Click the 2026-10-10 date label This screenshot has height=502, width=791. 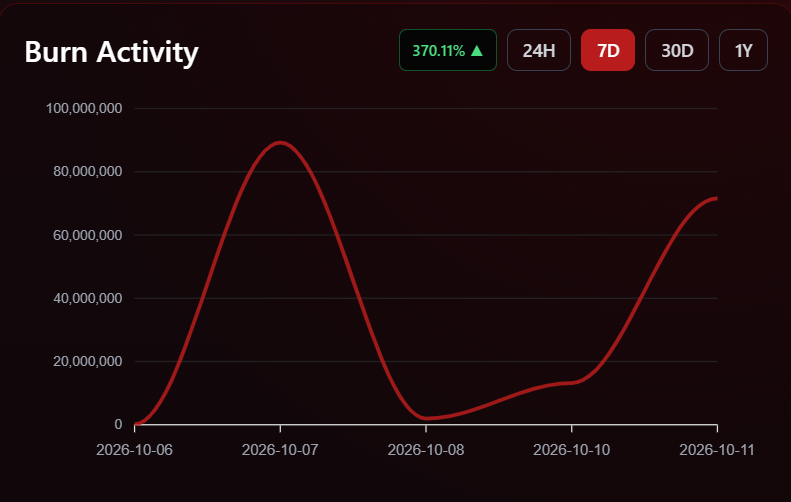[x=572, y=450]
